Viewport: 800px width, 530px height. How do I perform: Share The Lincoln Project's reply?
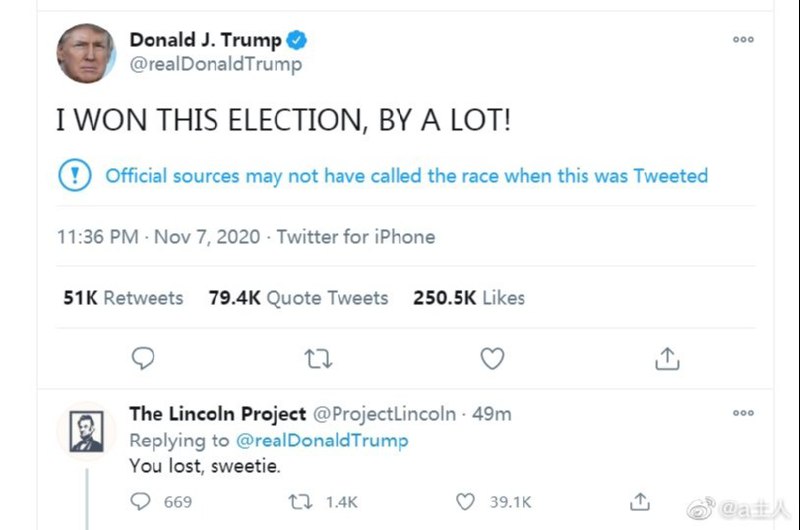click(x=640, y=501)
